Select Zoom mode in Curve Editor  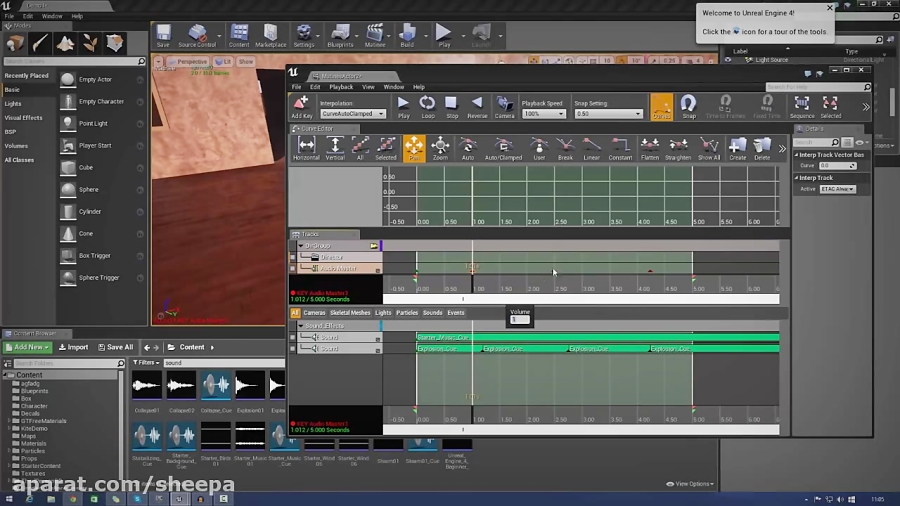[440, 149]
